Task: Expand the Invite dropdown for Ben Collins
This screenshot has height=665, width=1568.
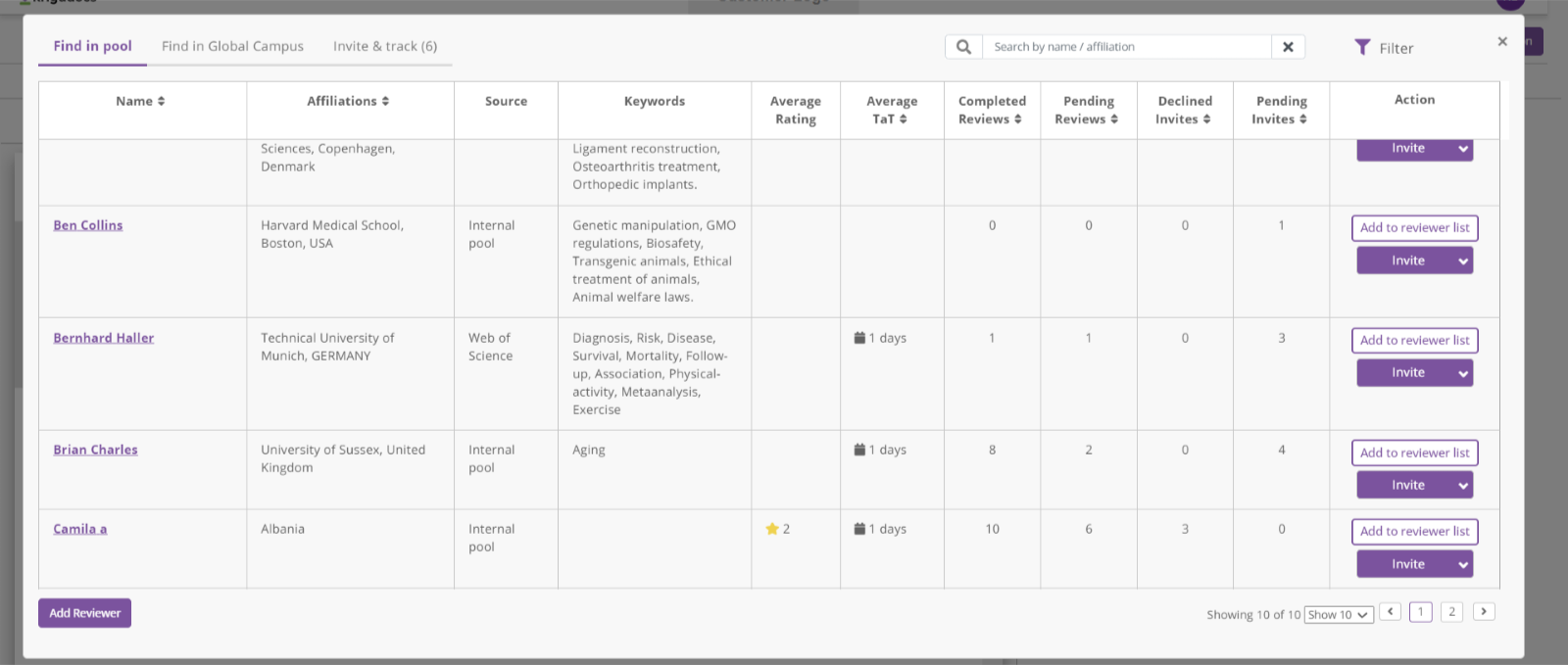Action: pos(1463,261)
